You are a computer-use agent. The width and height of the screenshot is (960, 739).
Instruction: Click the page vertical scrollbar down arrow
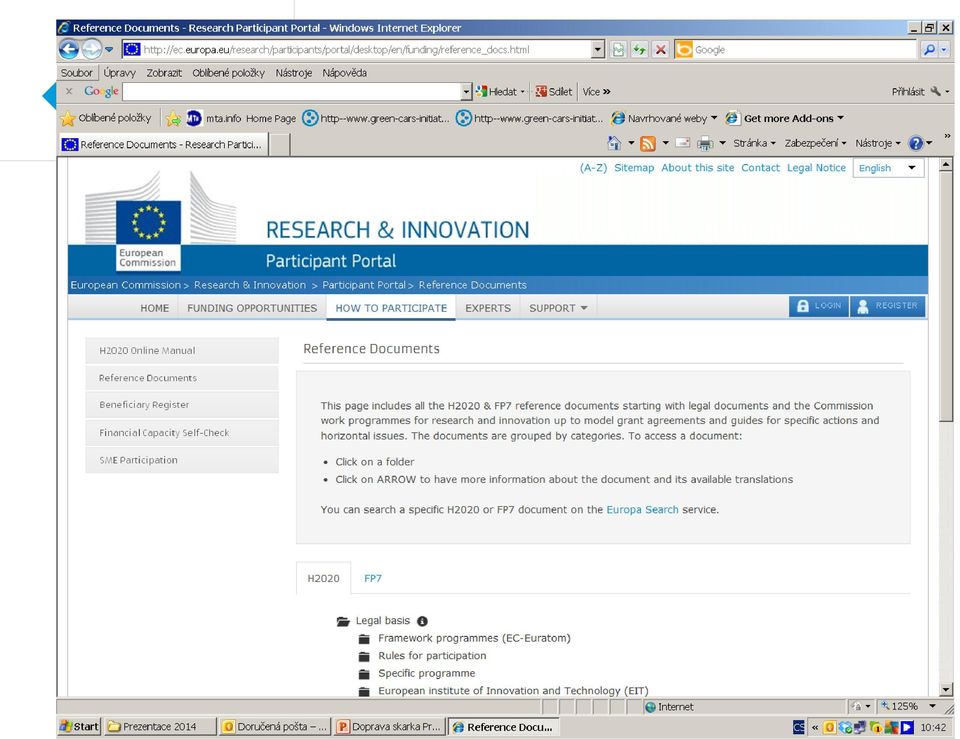tap(946, 690)
